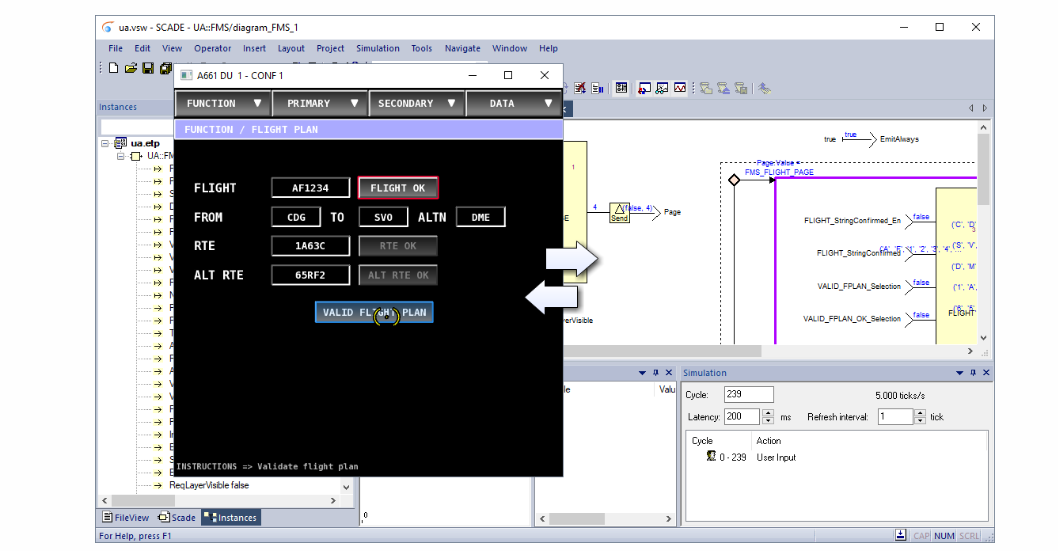Click the VALID FLIGHT PLAN button
This screenshot has width=1058, height=551.
pyautogui.click(x=374, y=312)
